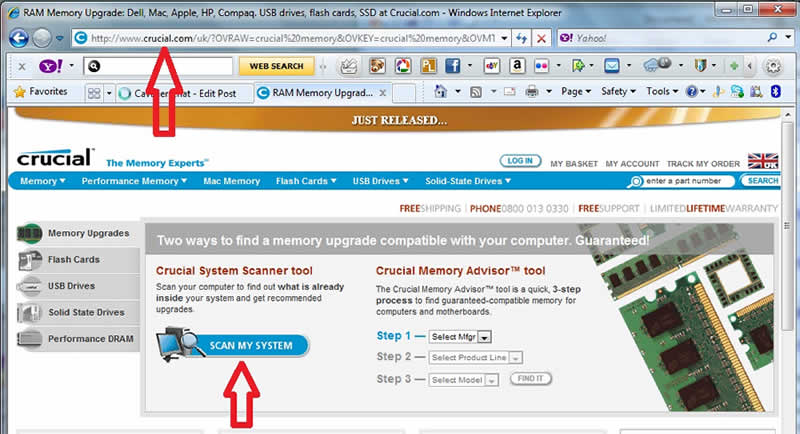Click the Crucial logo
The image size is (800, 434).
pos(56,158)
